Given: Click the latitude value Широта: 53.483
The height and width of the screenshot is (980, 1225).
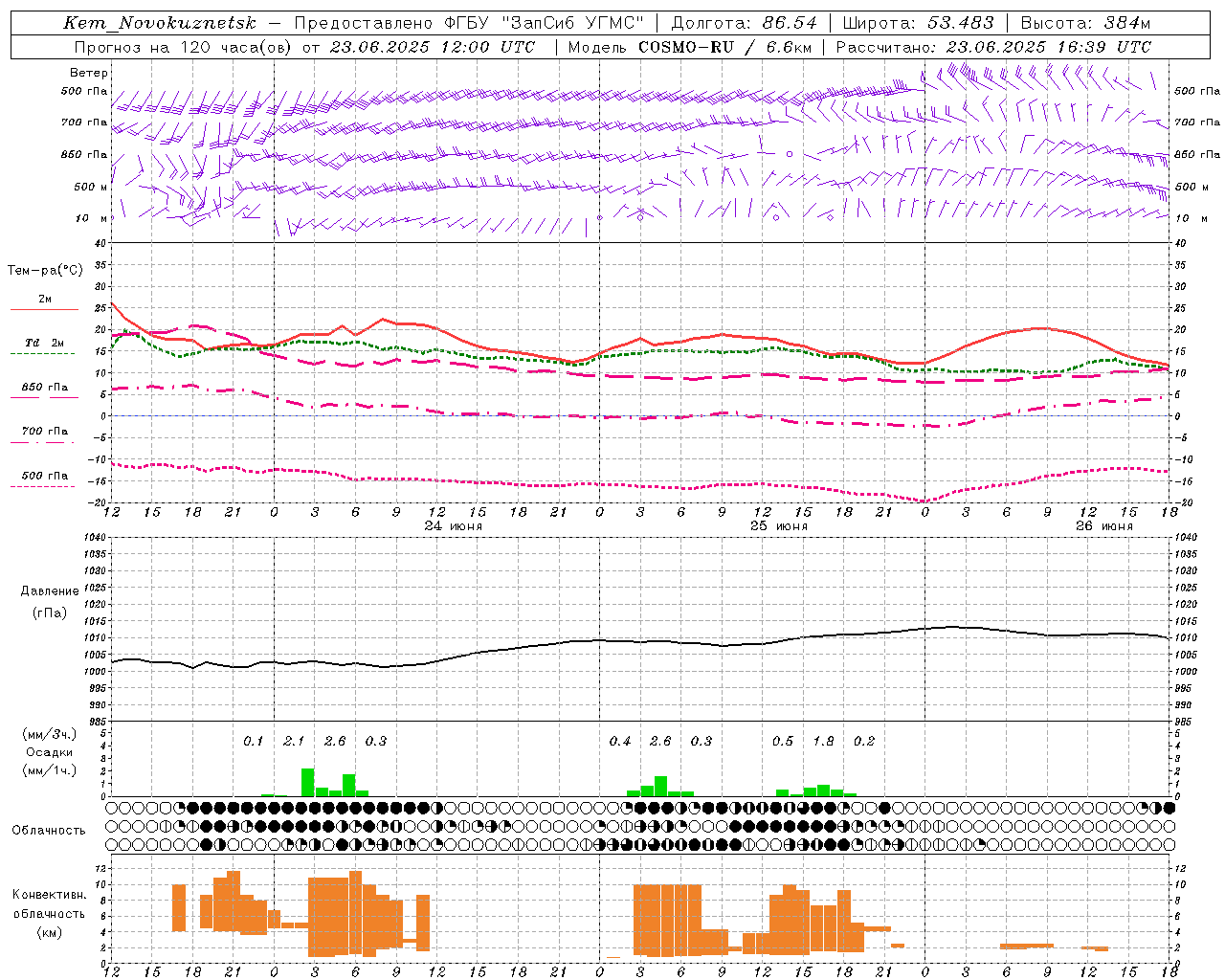Looking at the screenshot, I should point(918,23).
